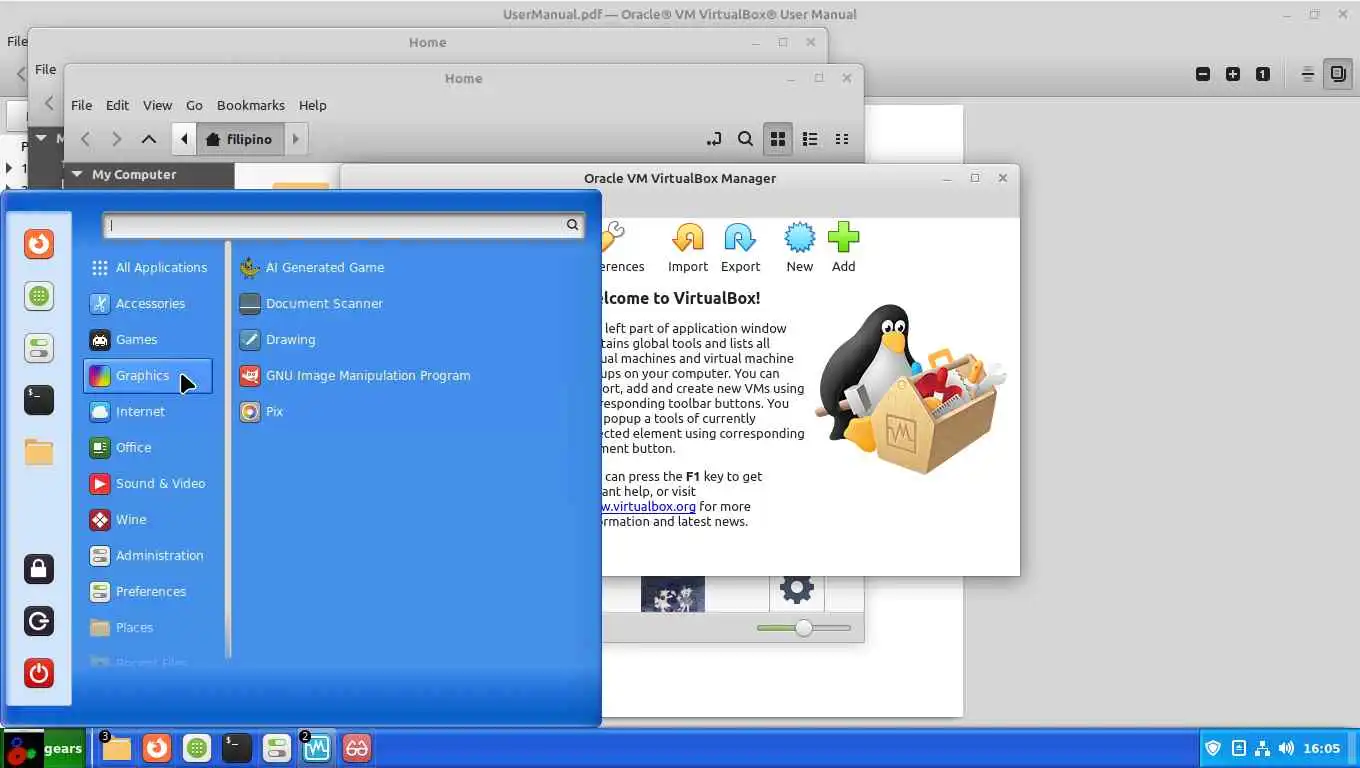Viewport: 1360px width, 768px height.
Task: Open the Internet category
Action: click(x=148, y=411)
